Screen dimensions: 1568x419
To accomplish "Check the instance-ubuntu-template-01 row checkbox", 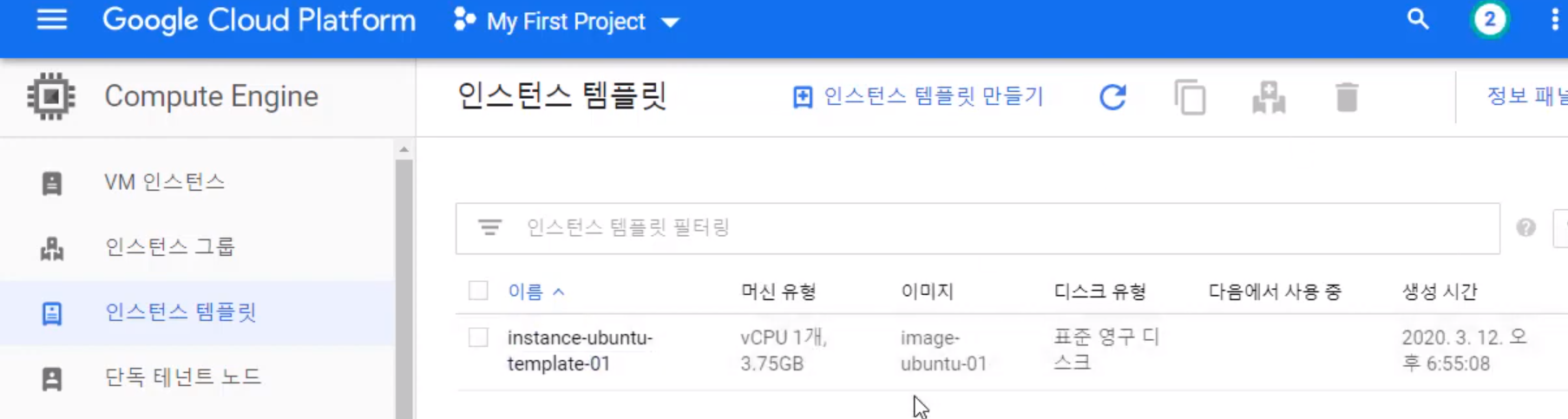I will pos(478,337).
